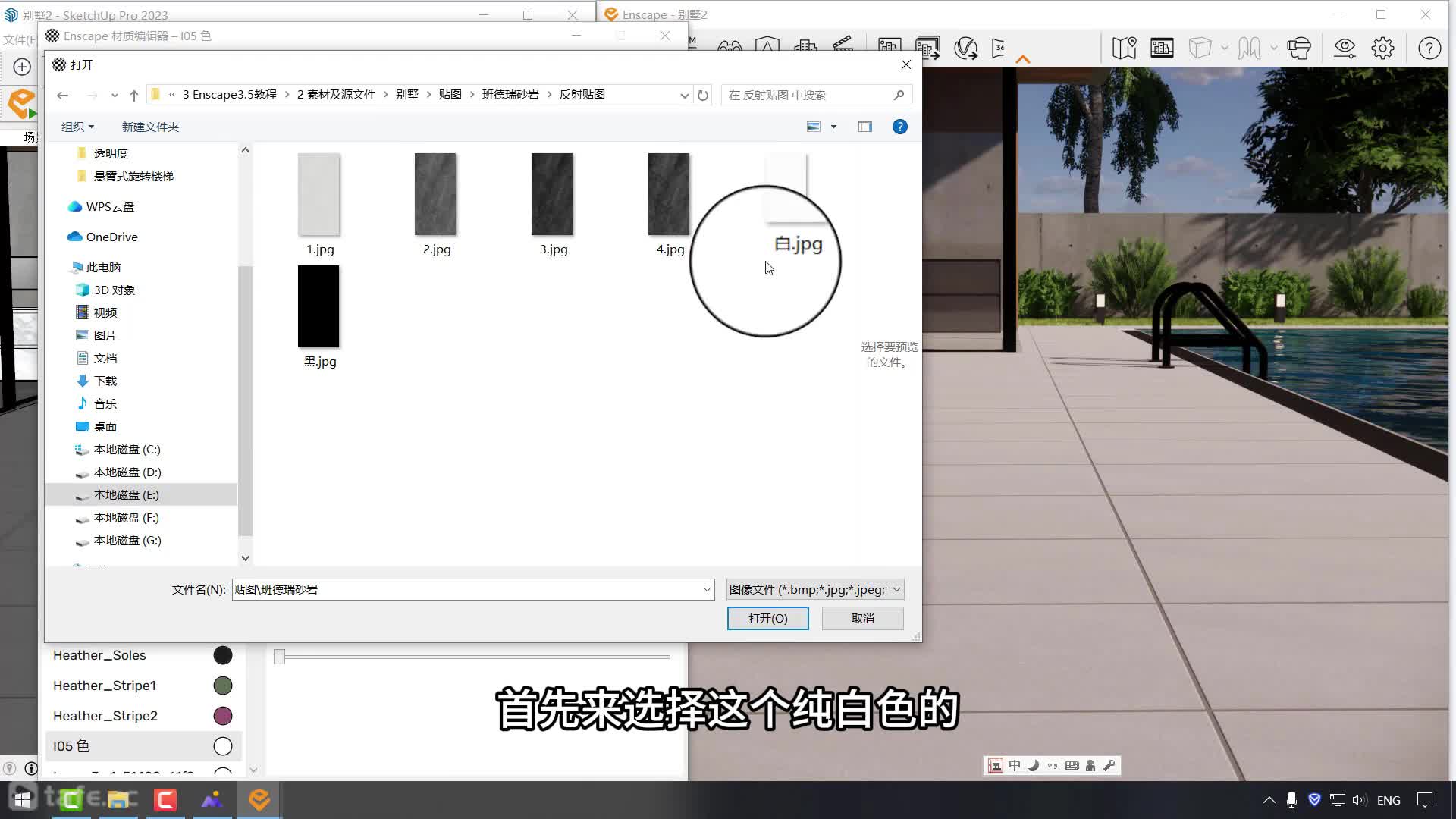
Task: Select the 2.jpg thumbnail
Action: click(x=436, y=194)
